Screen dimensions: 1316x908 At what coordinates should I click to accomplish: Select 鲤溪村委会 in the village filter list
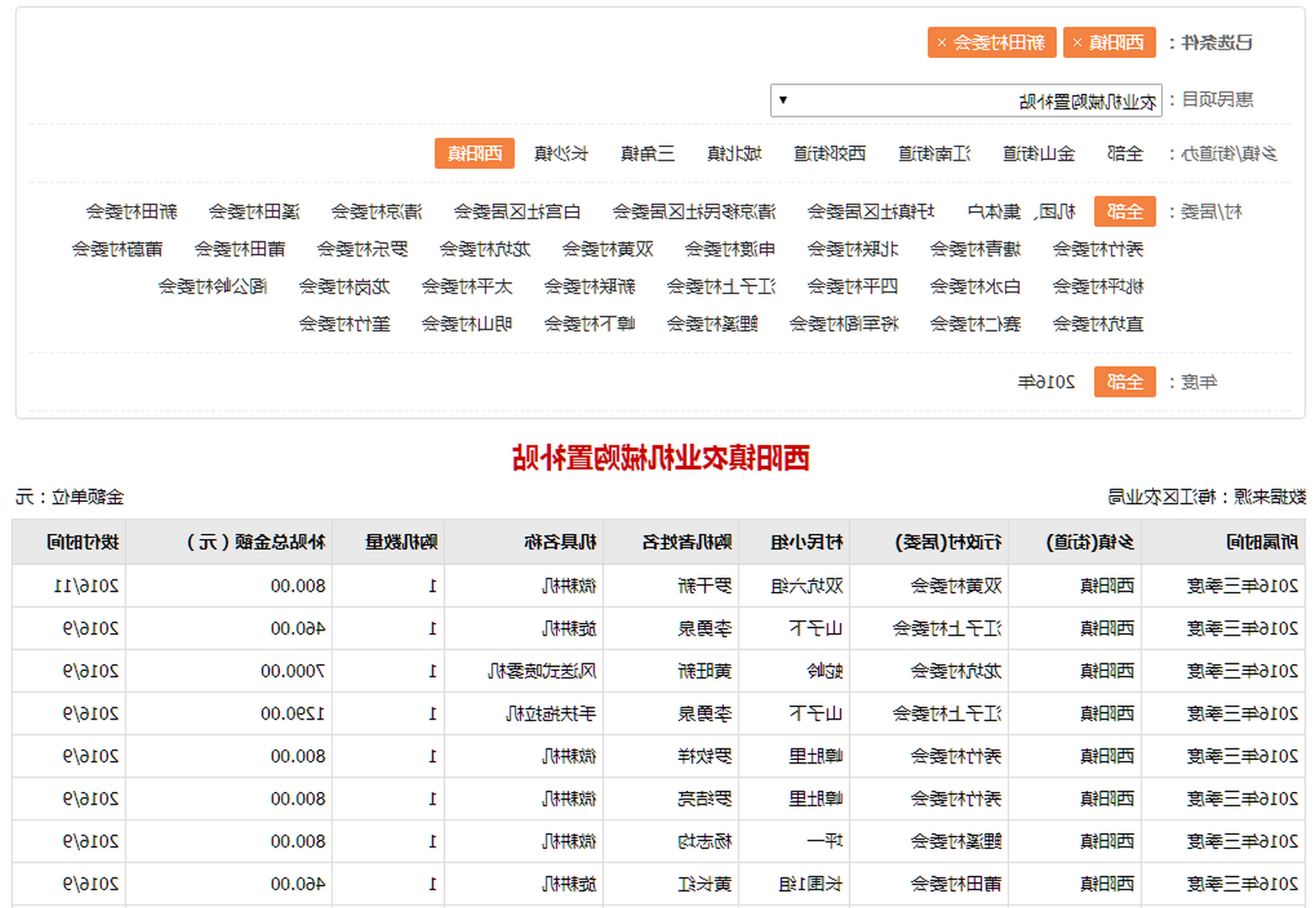click(x=712, y=325)
